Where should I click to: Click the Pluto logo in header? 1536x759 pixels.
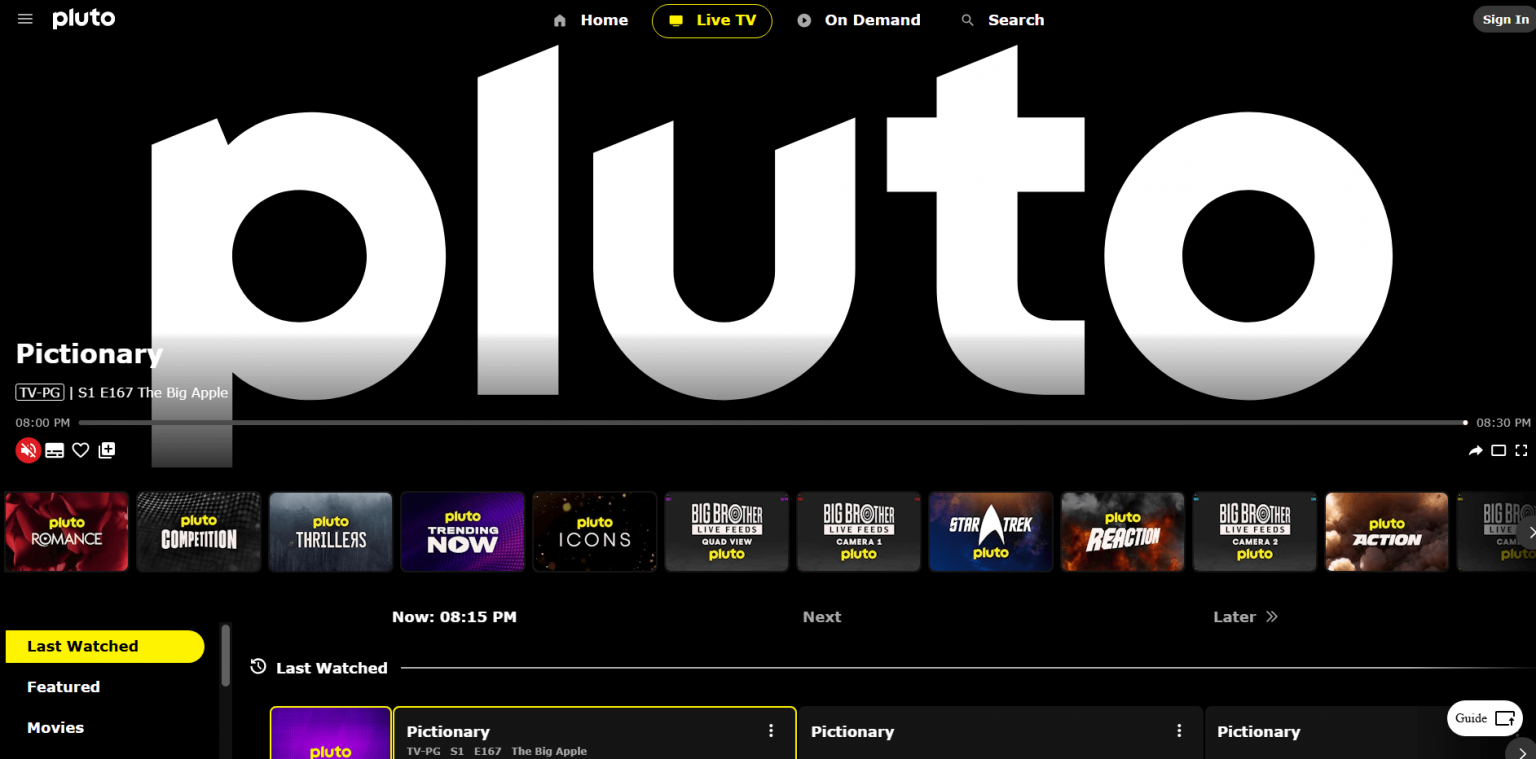coord(83,19)
